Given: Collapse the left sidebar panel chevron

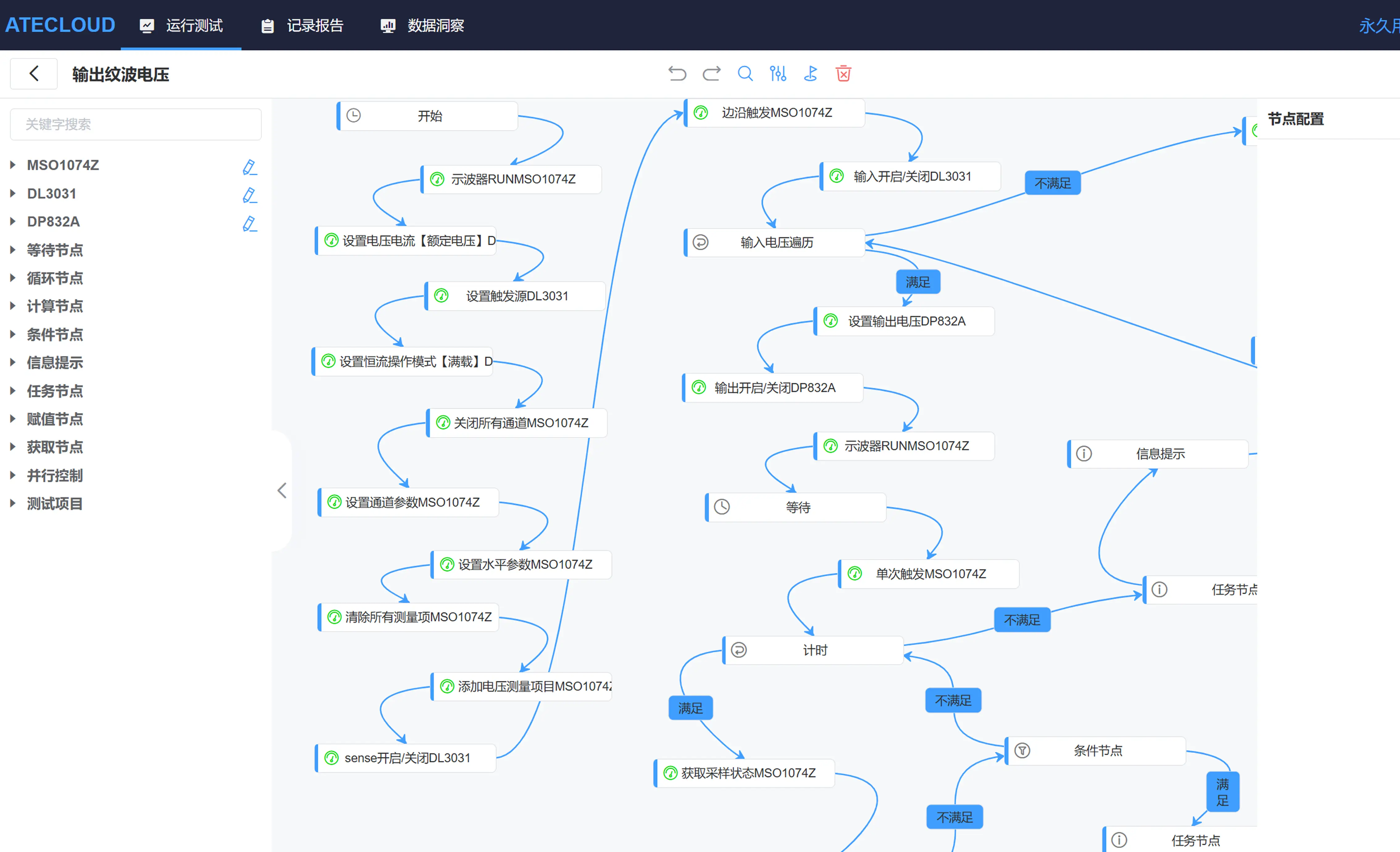Looking at the screenshot, I should click(x=282, y=490).
